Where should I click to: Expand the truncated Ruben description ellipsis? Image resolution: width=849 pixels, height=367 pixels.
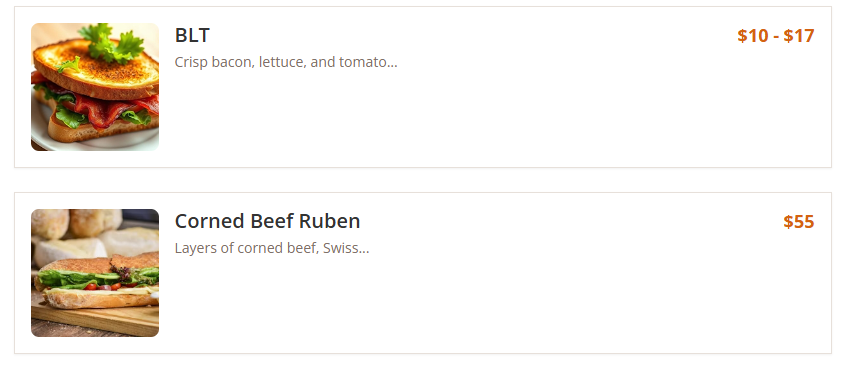tap(364, 250)
